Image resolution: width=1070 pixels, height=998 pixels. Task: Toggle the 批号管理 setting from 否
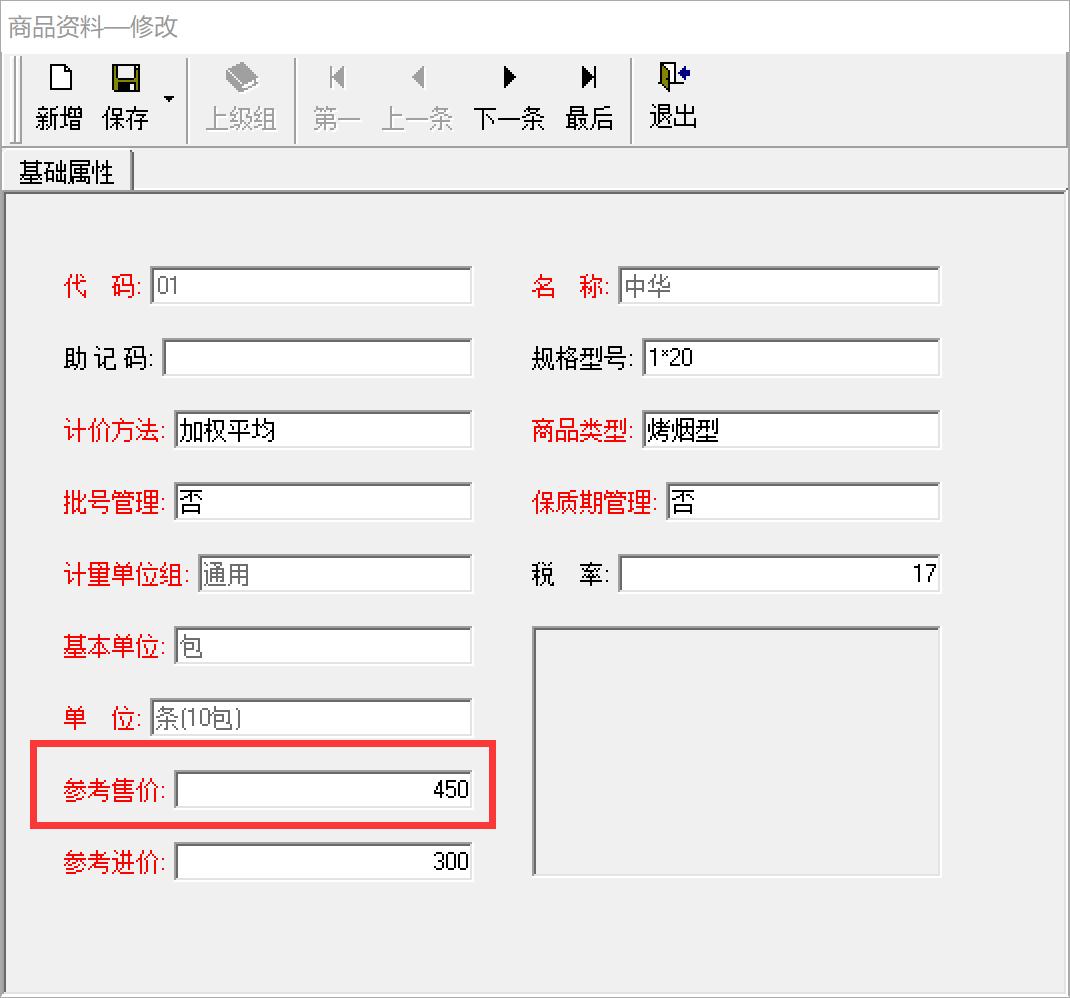pos(322,501)
